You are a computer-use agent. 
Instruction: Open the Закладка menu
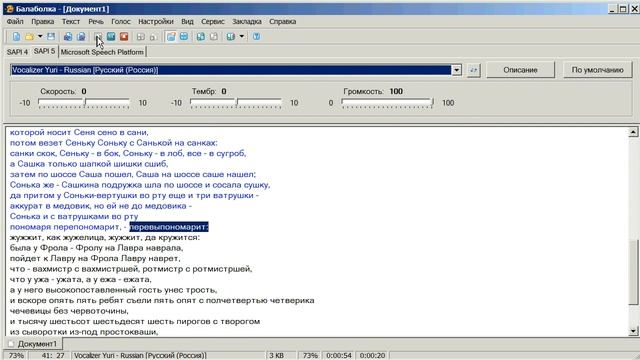[x=247, y=22]
